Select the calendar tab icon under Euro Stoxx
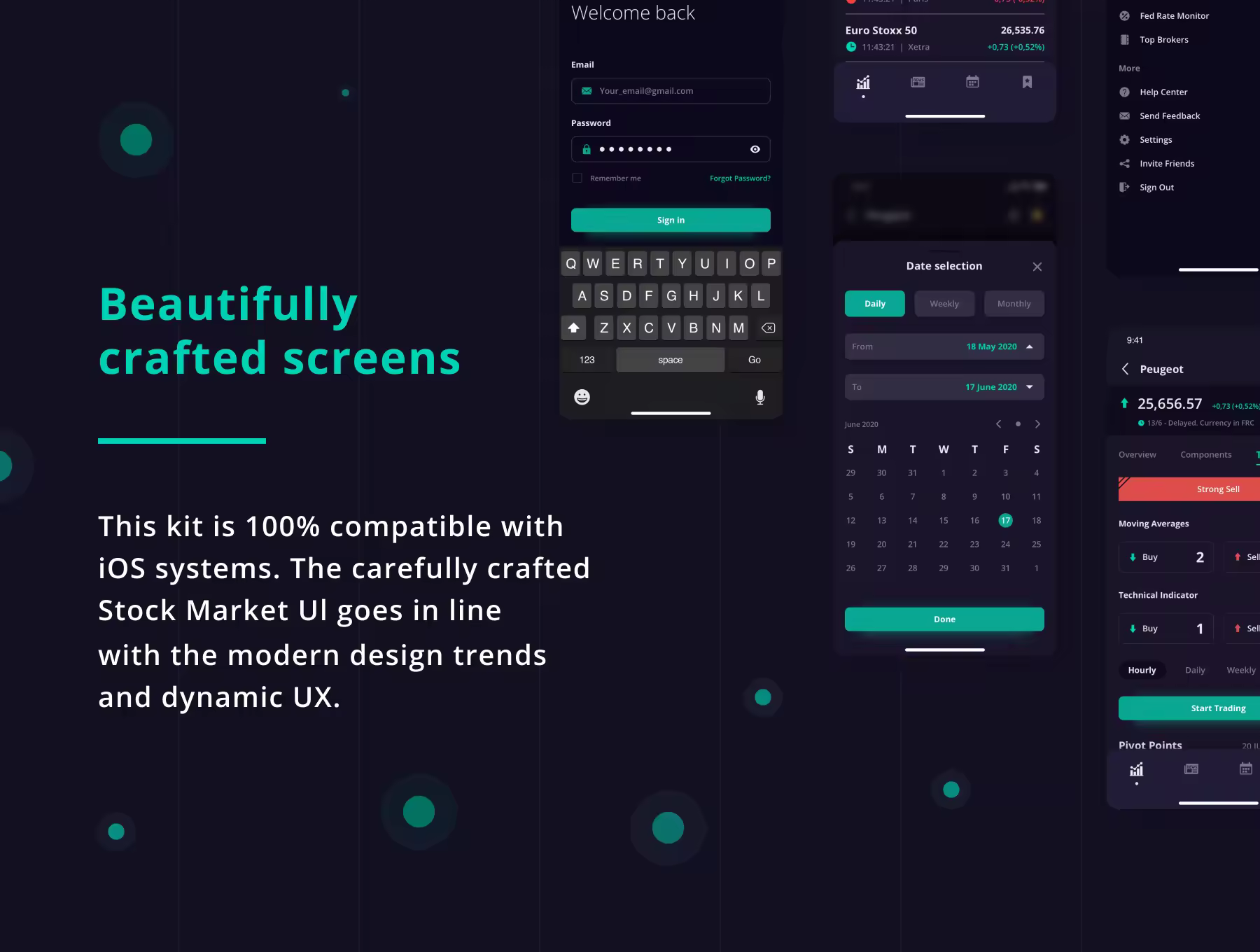 (972, 83)
